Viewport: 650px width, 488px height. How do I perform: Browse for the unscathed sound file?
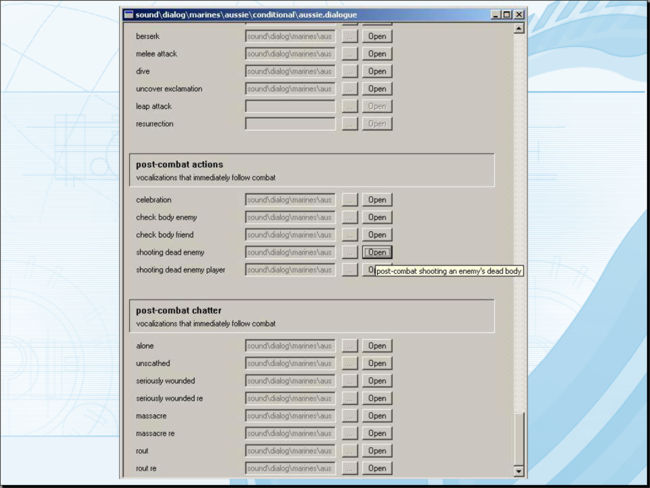[349, 363]
